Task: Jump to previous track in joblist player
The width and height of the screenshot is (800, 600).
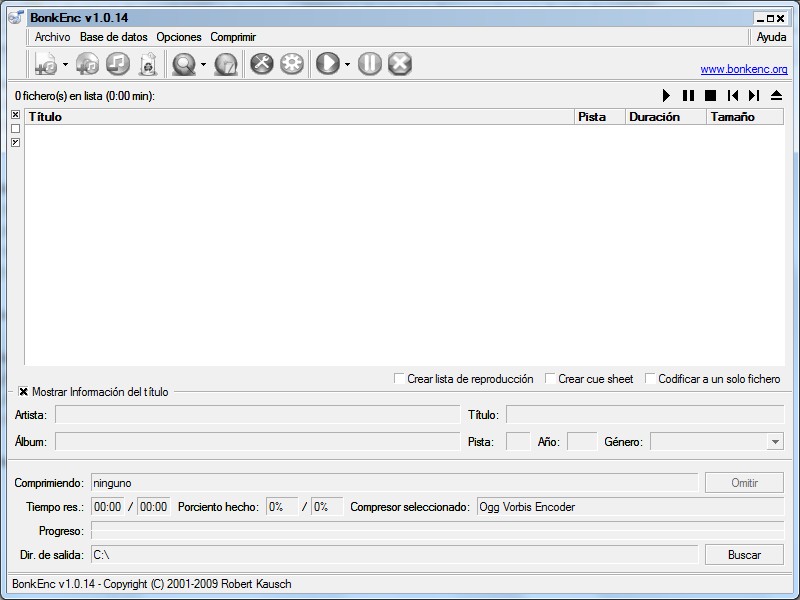Action: click(733, 95)
